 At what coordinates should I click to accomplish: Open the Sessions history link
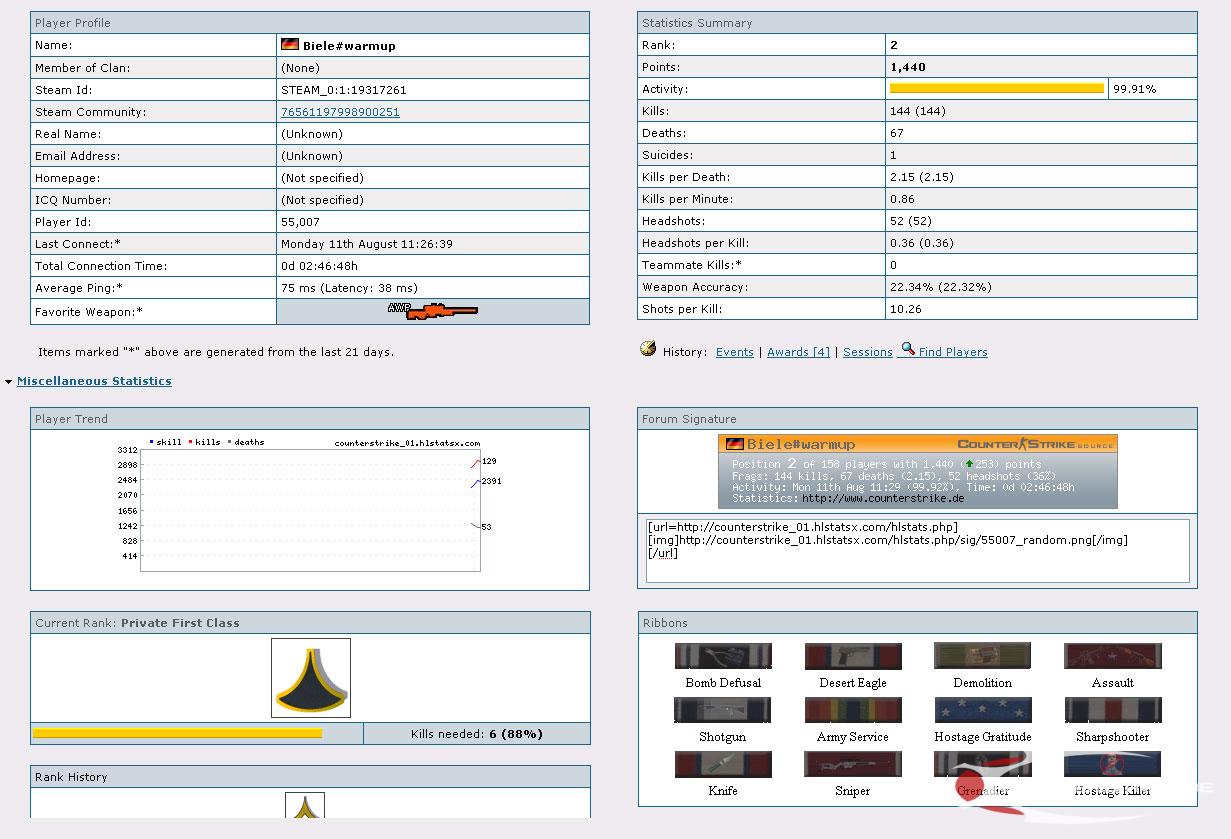(867, 352)
